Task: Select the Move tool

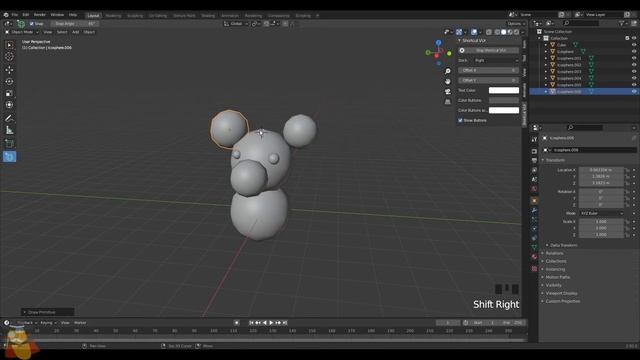Action: pos(9,70)
